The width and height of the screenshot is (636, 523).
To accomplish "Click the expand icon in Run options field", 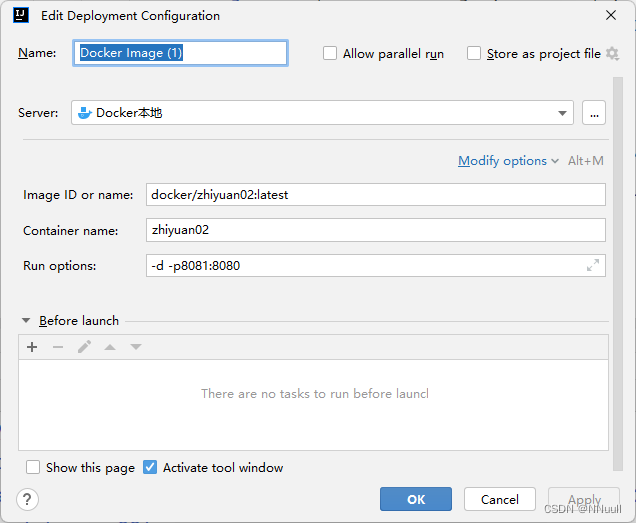I will pyautogui.click(x=593, y=265).
